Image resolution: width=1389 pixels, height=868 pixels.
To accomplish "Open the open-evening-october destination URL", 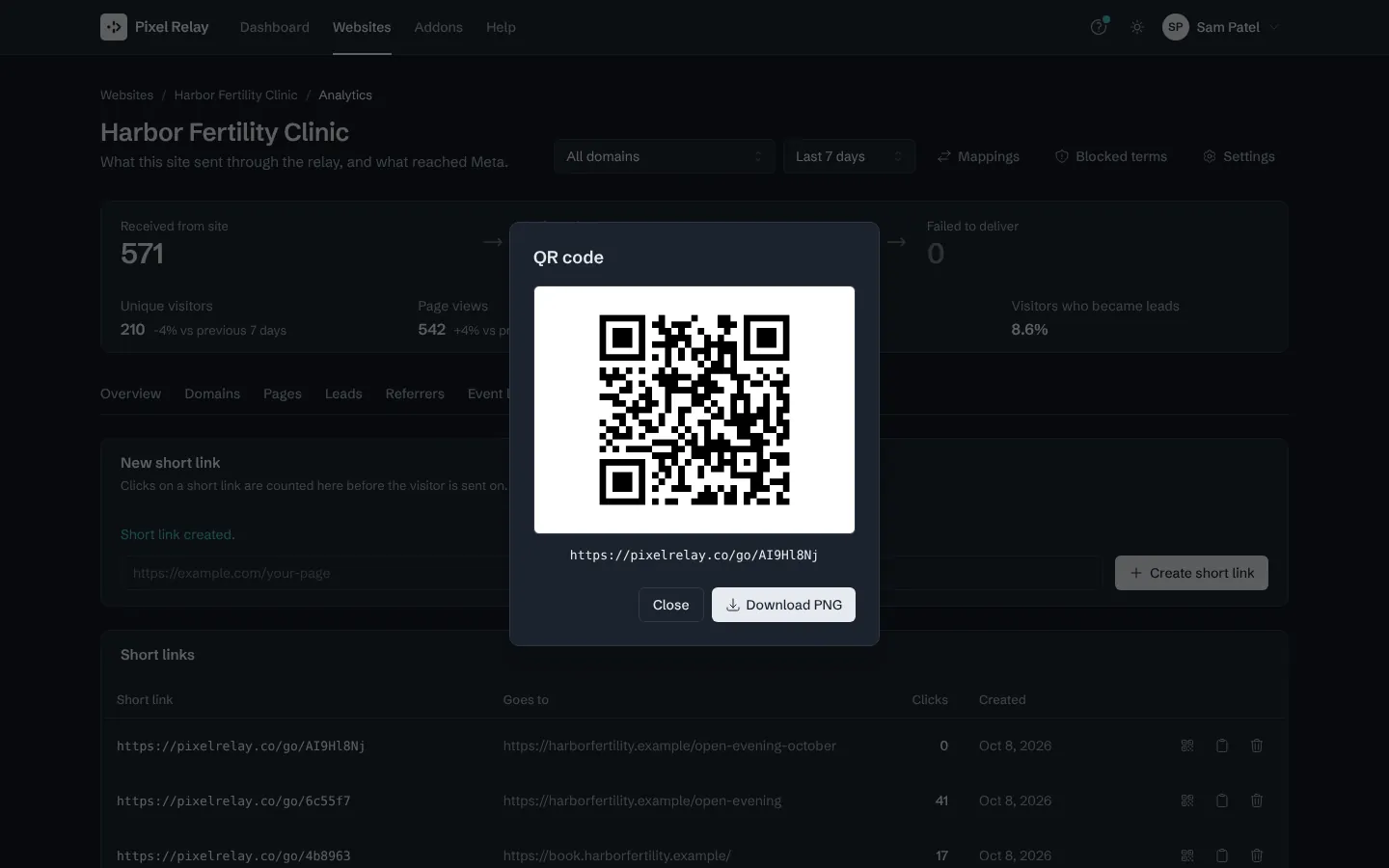I will click(x=669, y=746).
